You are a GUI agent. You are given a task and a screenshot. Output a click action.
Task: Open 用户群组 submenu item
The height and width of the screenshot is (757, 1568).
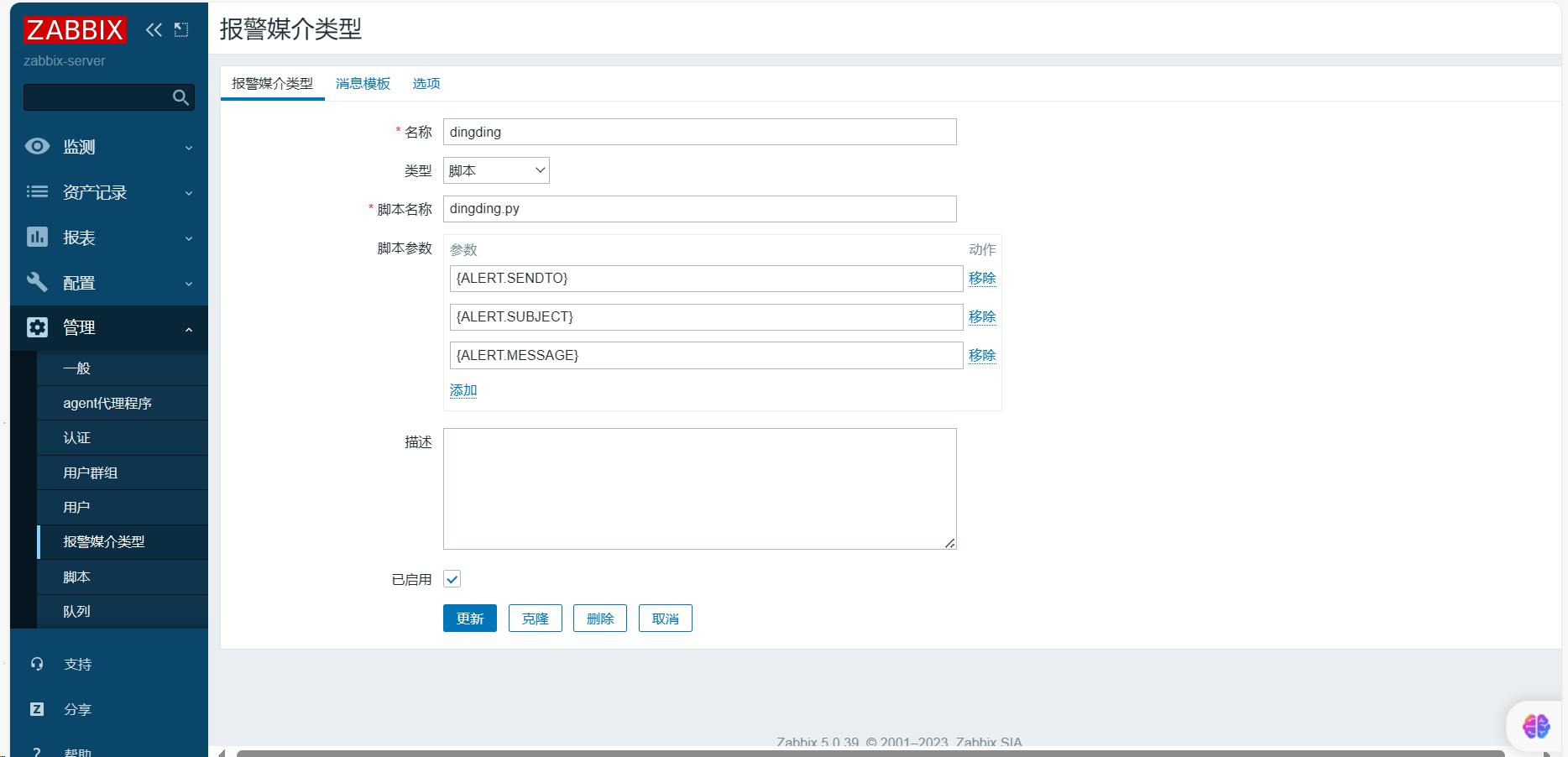123,472
